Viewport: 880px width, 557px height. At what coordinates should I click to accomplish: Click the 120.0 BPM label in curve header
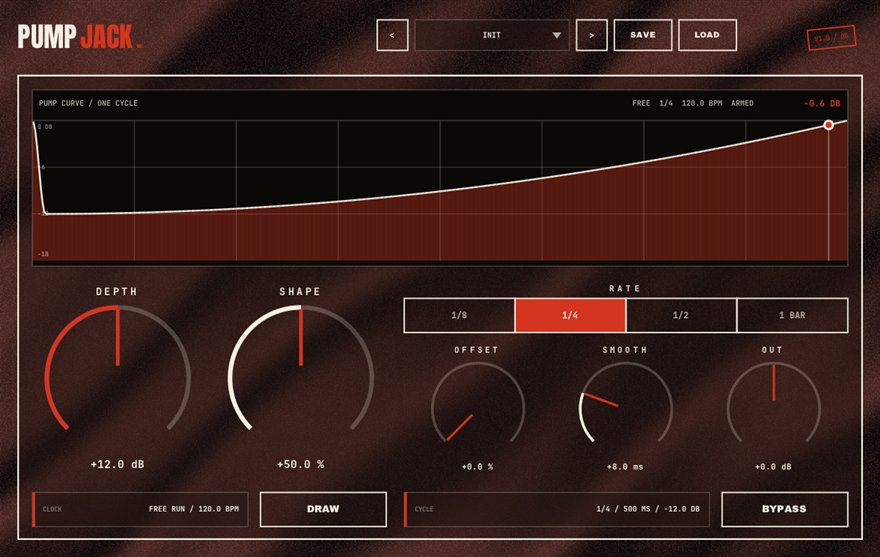coord(702,103)
